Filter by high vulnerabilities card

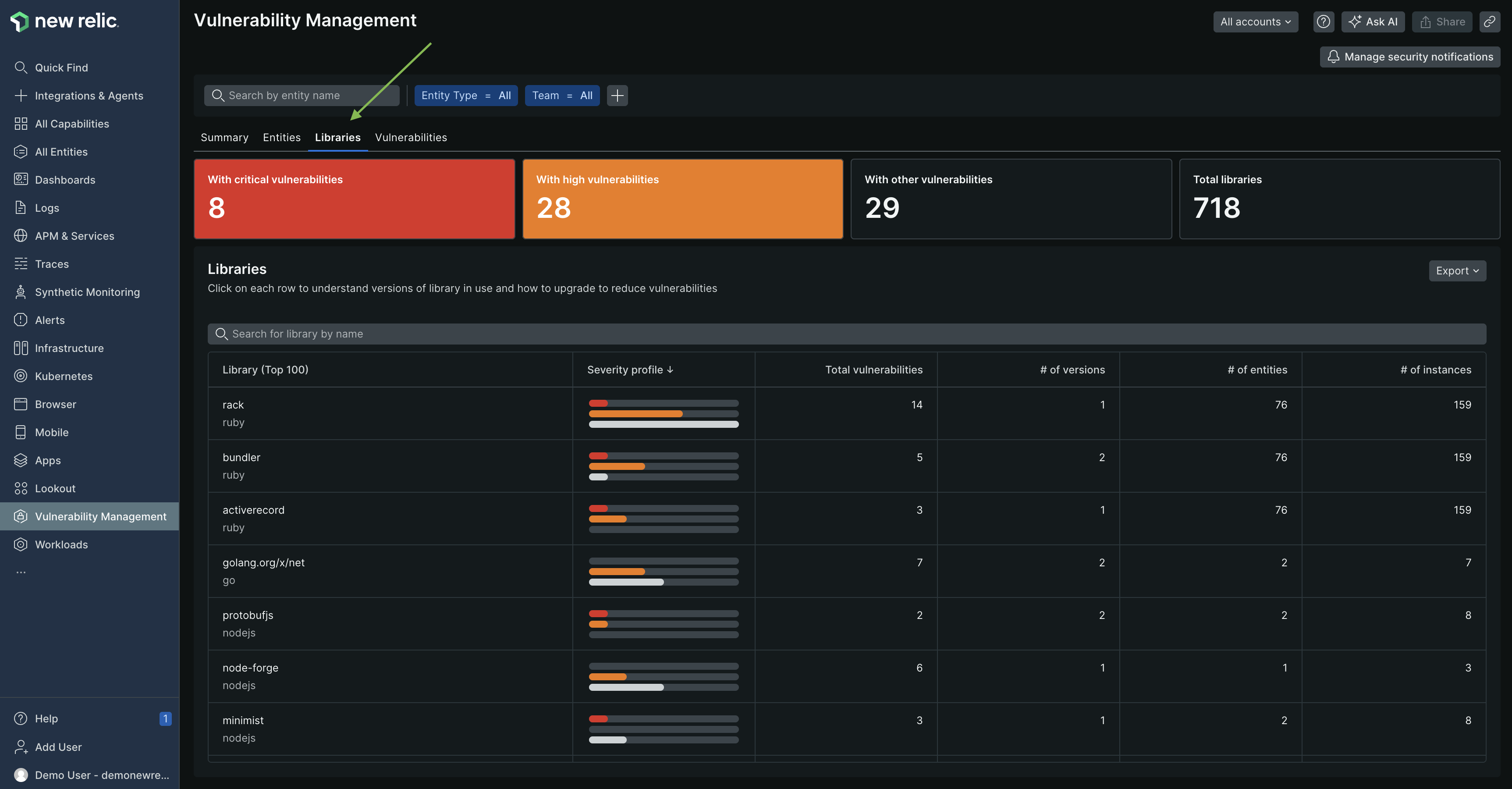(x=683, y=199)
